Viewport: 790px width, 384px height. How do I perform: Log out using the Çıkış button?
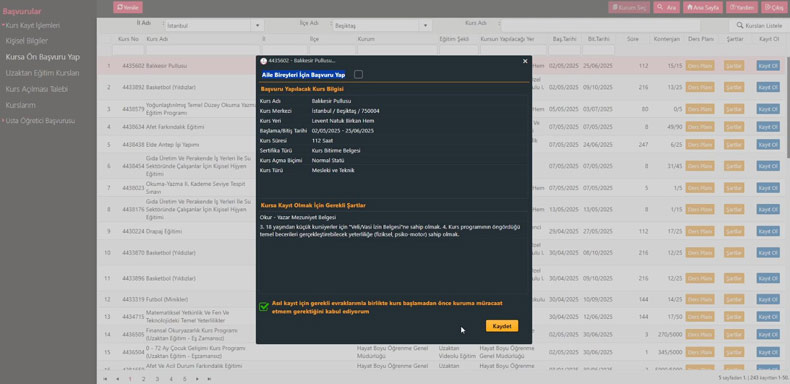[773, 8]
